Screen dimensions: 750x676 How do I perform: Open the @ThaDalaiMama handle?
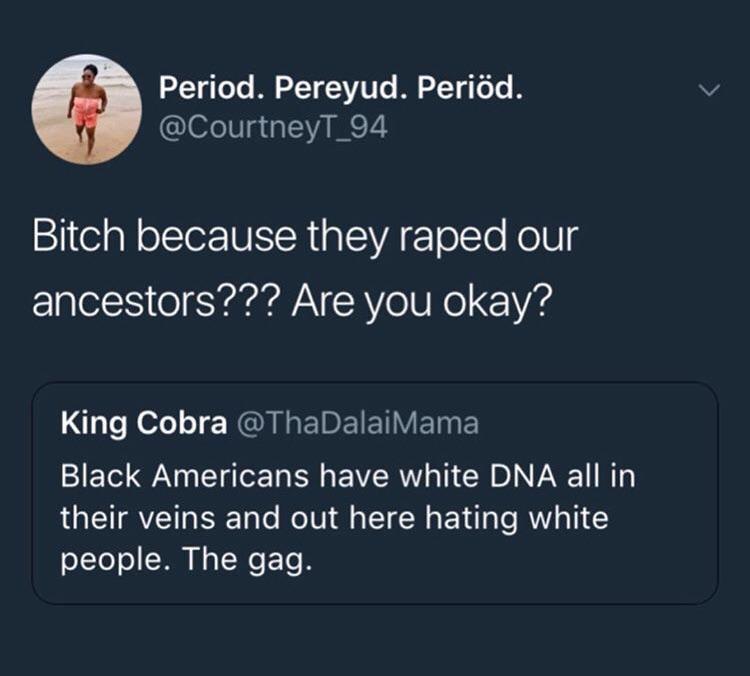[x=357, y=424]
